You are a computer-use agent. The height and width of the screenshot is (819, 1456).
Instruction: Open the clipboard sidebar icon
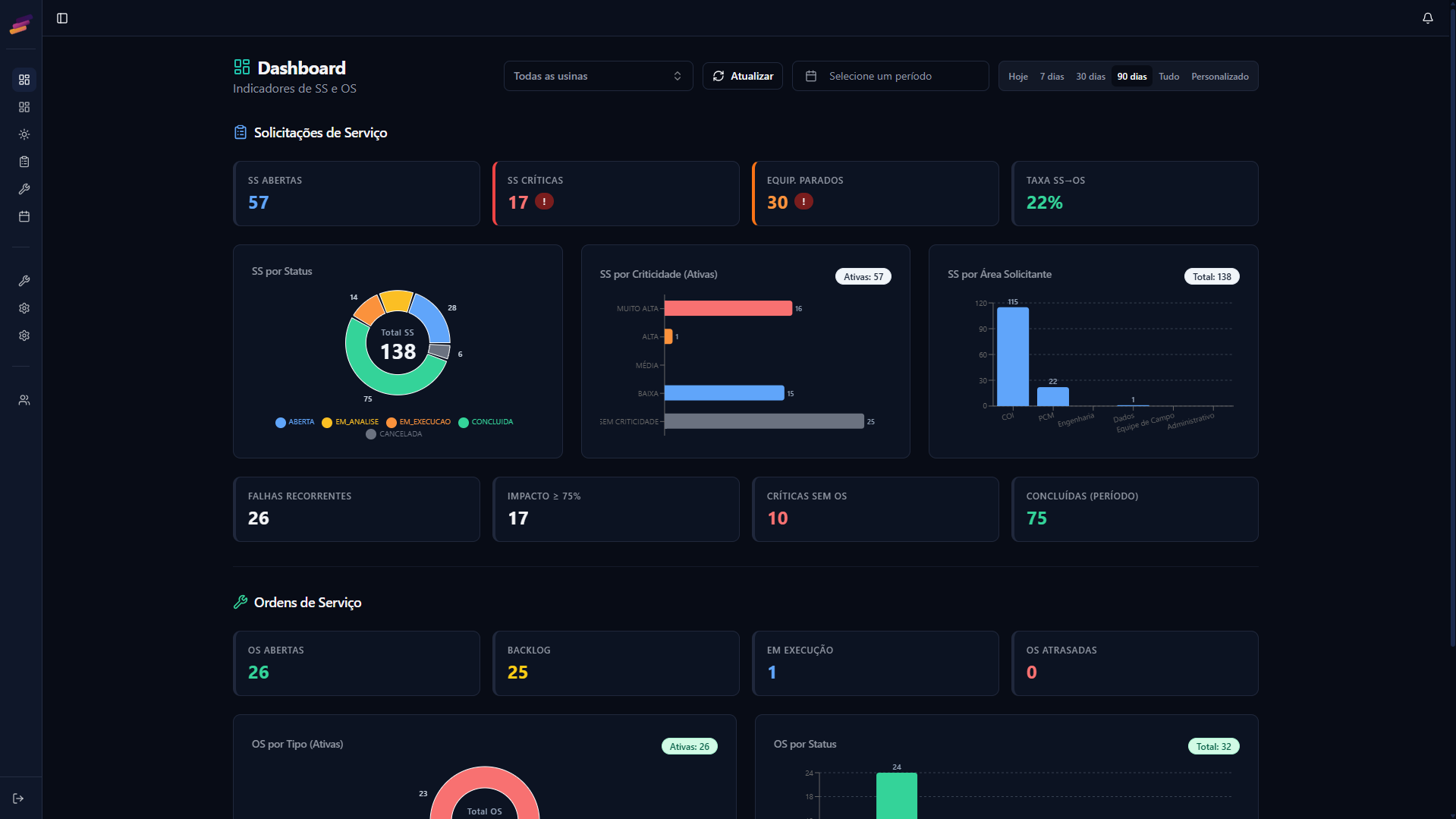tap(24, 162)
